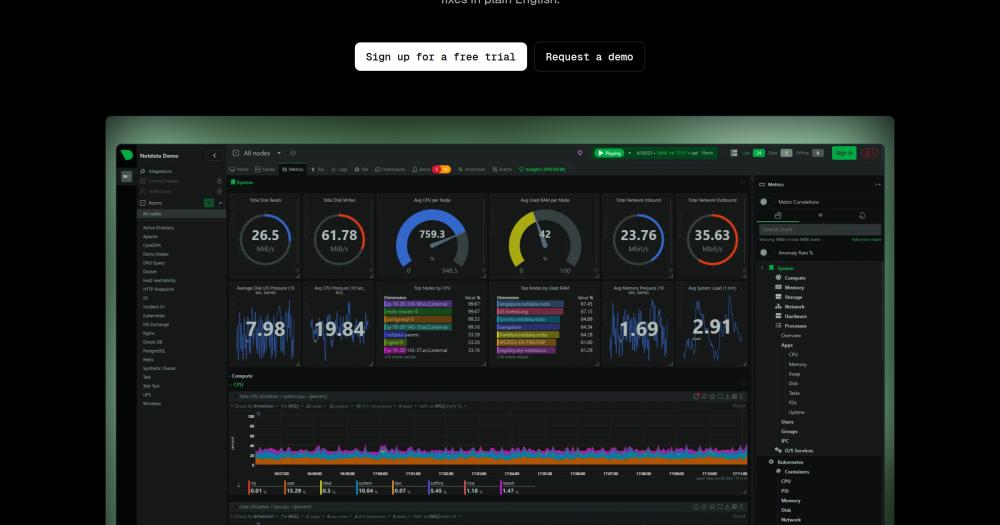
Task: Select the Windows room
Action: pyautogui.click(x=152, y=404)
